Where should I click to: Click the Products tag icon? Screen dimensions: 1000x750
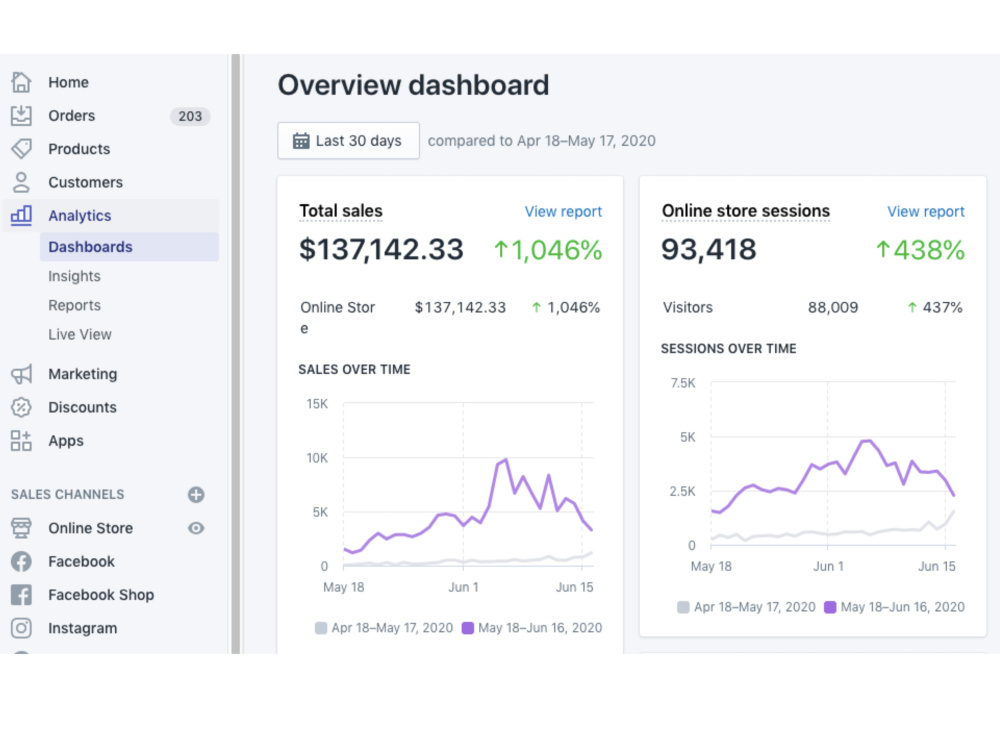tap(21, 149)
